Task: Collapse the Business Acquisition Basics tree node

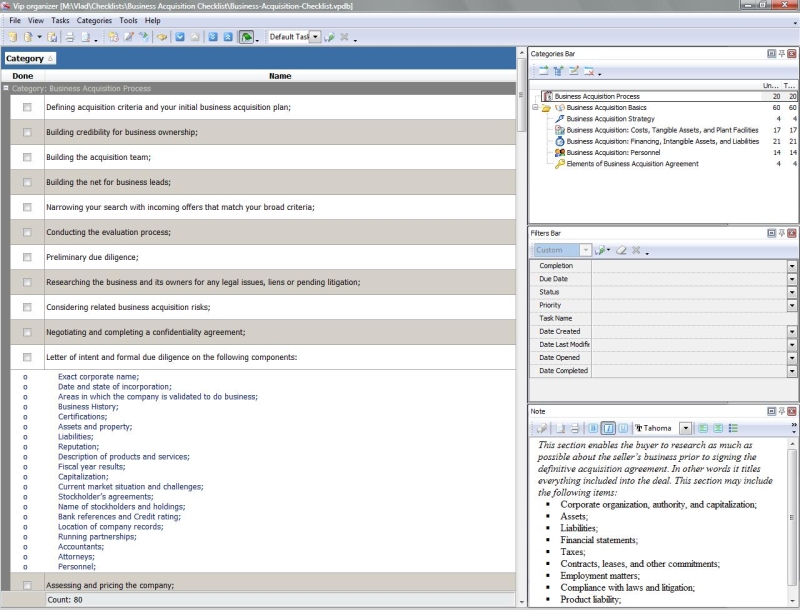Action: (x=534, y=107)
